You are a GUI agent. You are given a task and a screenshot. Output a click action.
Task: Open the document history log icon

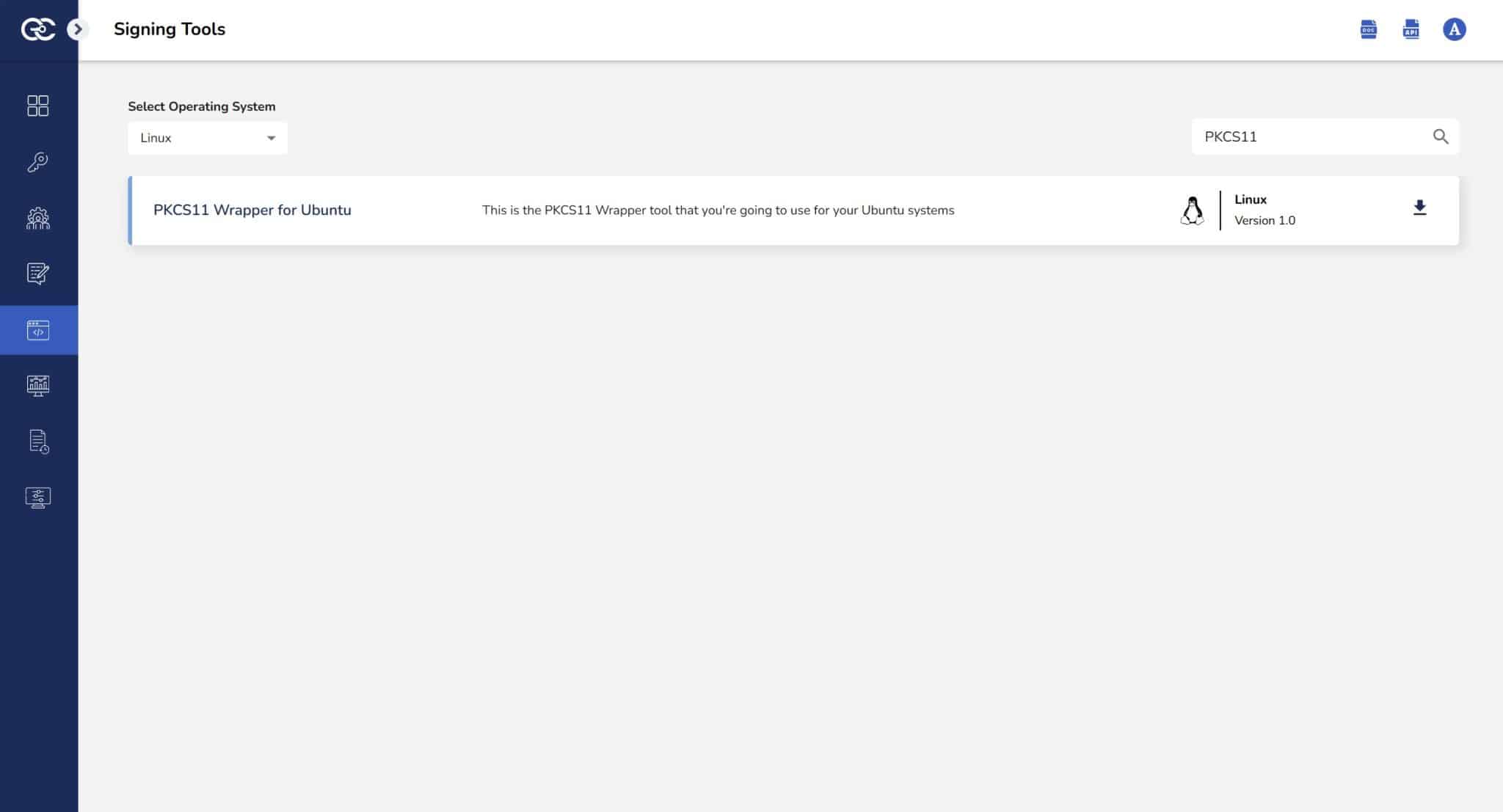click(38, 442)
